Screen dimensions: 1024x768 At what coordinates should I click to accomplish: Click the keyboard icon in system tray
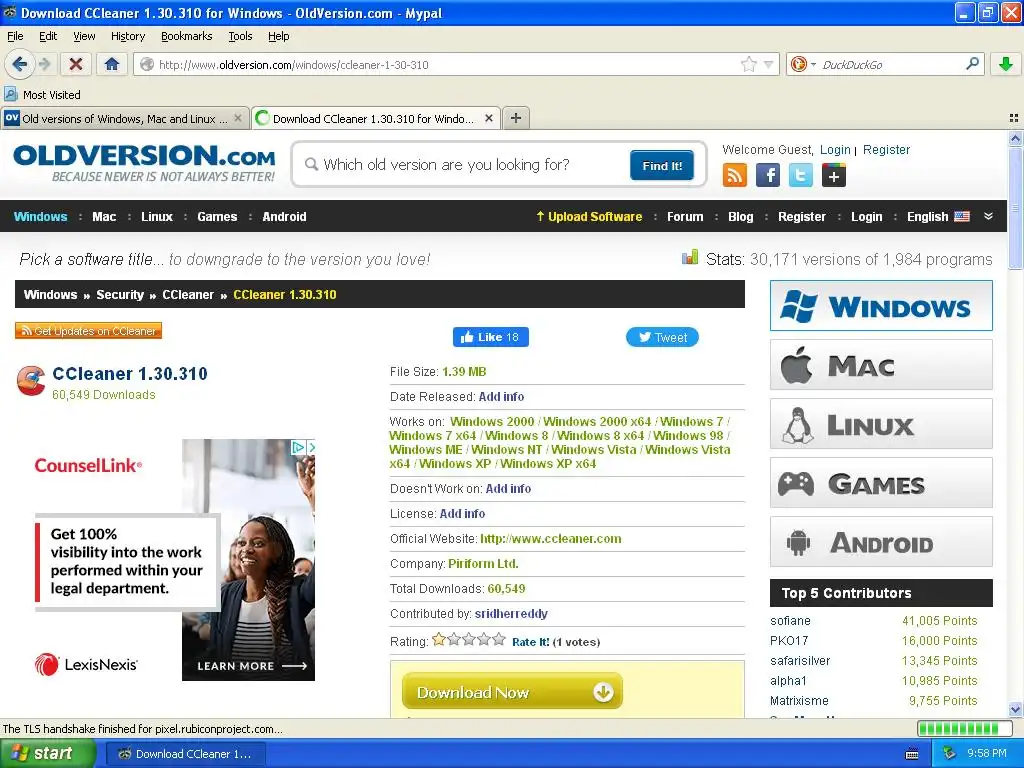[912, 754]
